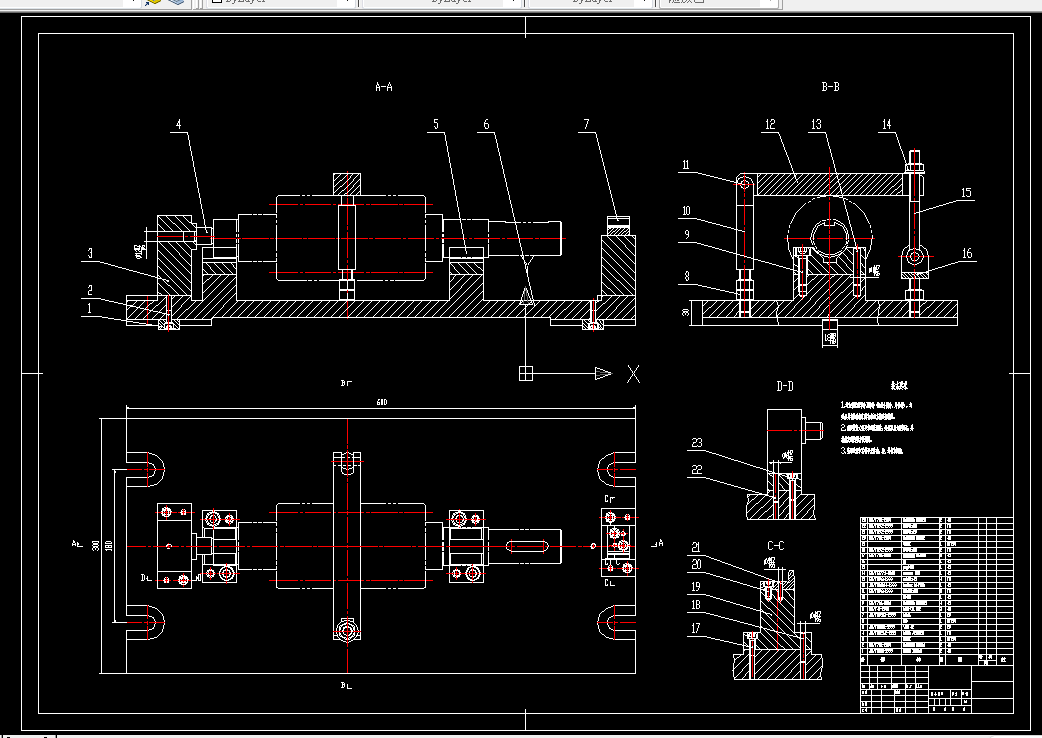Screen dimensions: 1042x738
Task: Select the UCS origin square icon
Action: (x=526, y=373)
